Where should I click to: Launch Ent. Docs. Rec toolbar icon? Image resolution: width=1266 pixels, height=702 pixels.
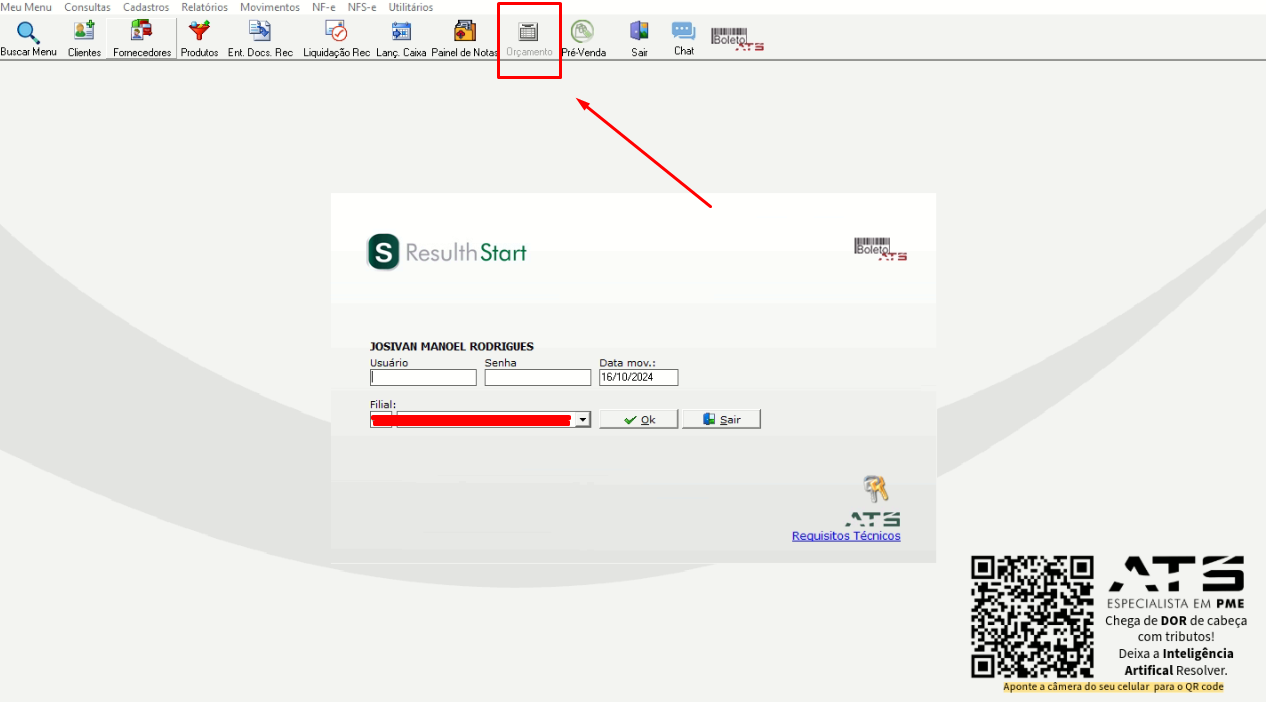tap(260, 31)
